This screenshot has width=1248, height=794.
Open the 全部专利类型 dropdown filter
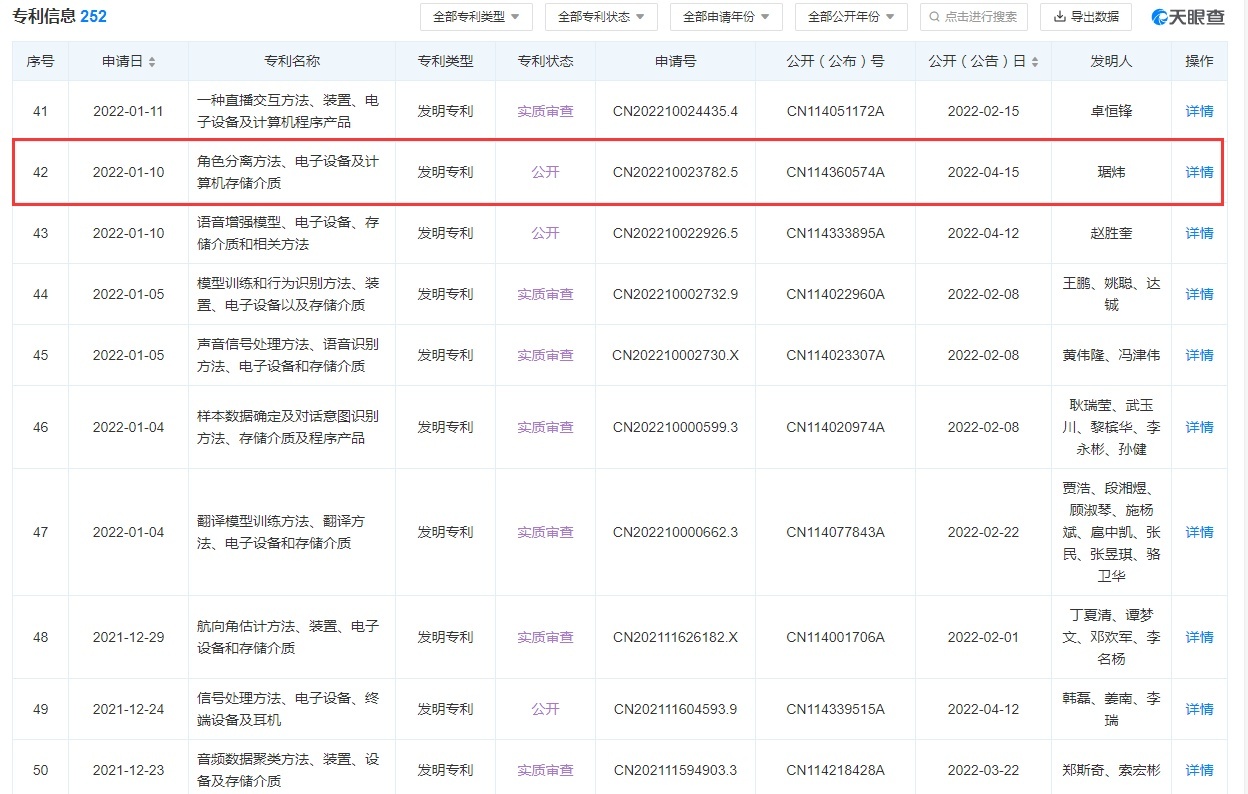coord(476,17)
